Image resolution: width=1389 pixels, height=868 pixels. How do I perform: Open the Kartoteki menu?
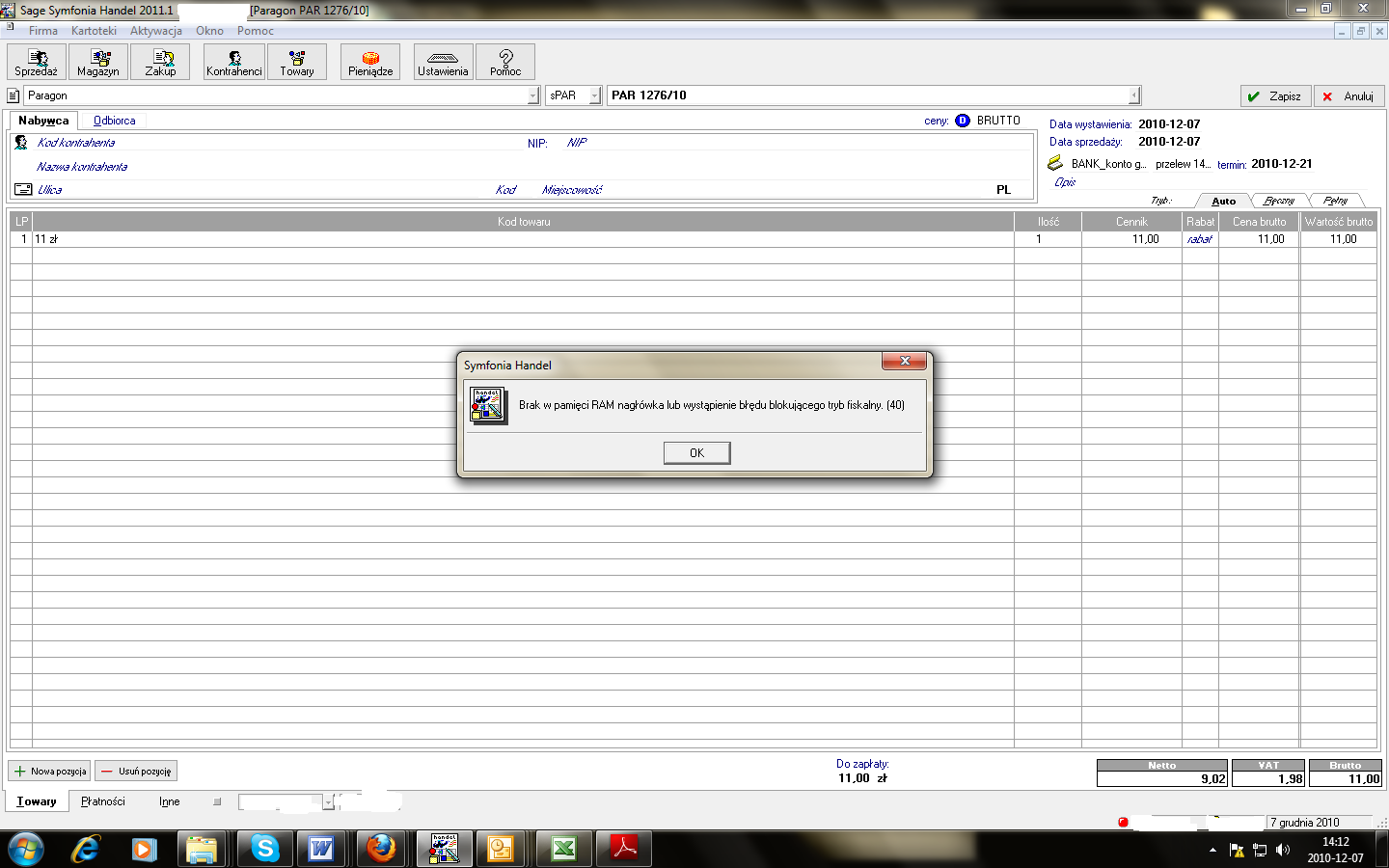point(94,31)
